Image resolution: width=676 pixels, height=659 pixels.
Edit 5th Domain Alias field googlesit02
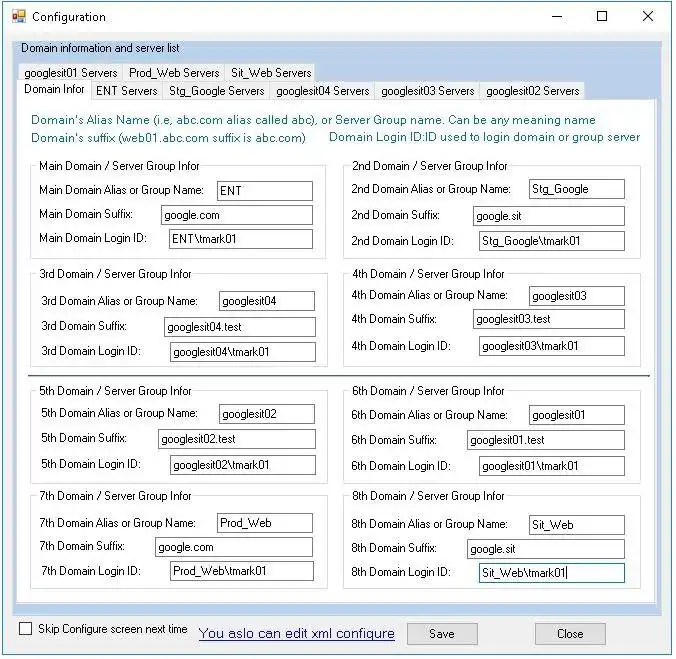click(x=267, y=414)
